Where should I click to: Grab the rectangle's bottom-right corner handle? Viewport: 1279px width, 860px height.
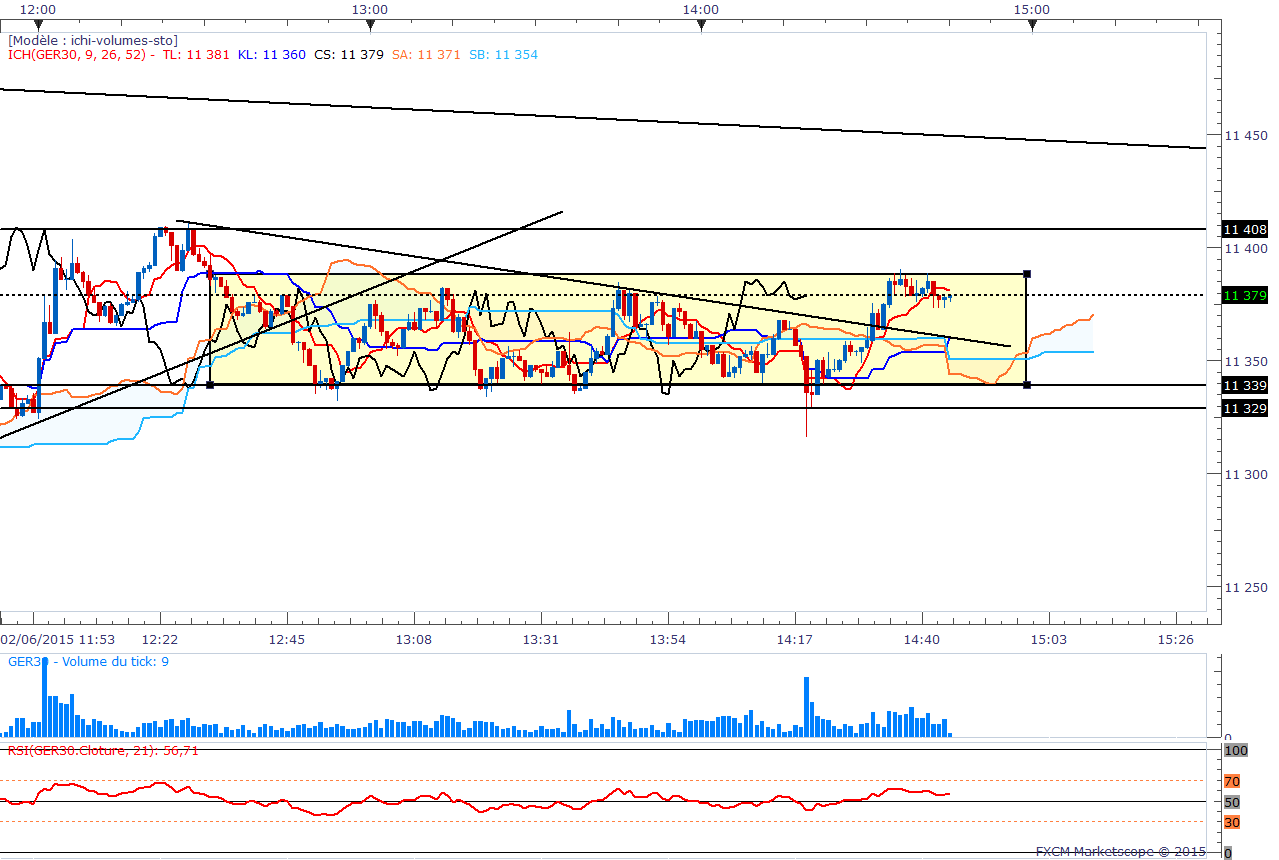point(1028,385)
